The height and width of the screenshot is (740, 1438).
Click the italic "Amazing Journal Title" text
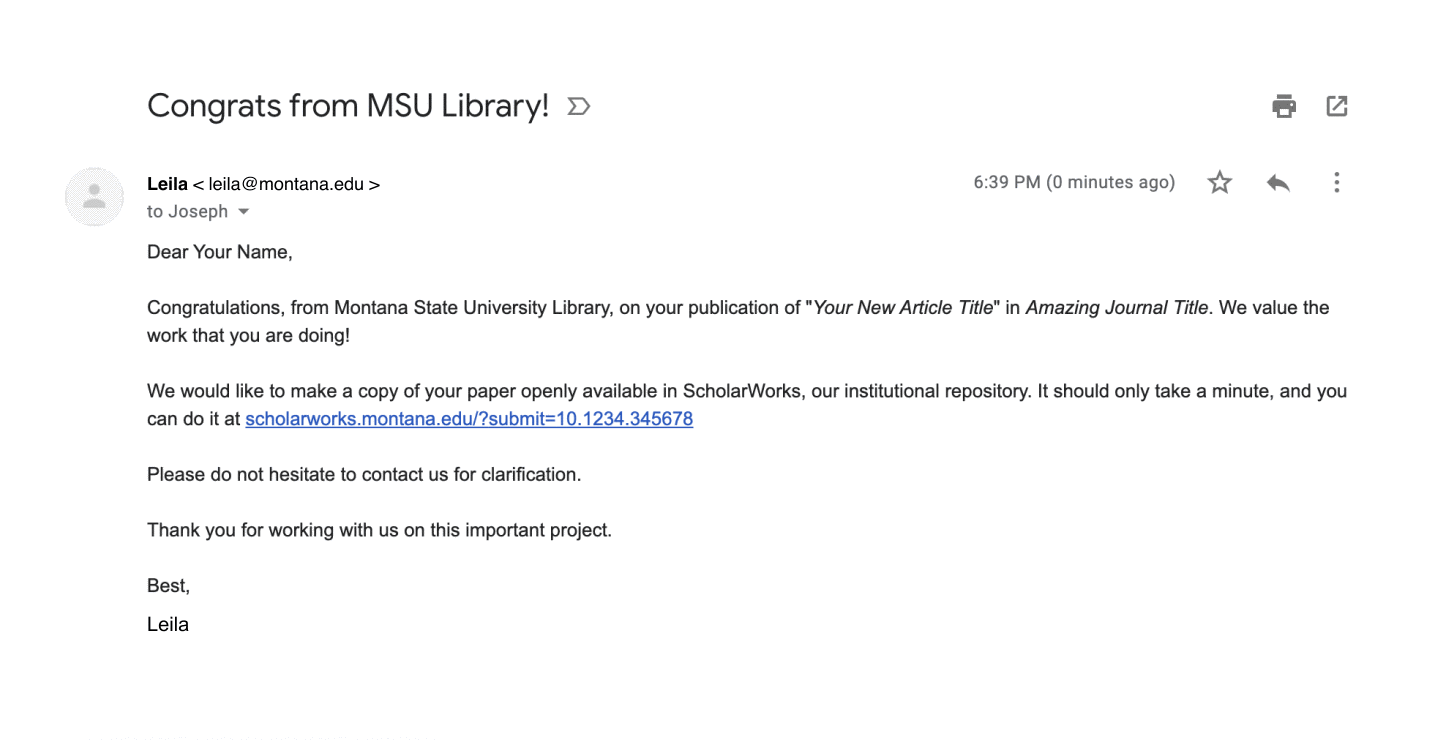[x=1117, y=308]
